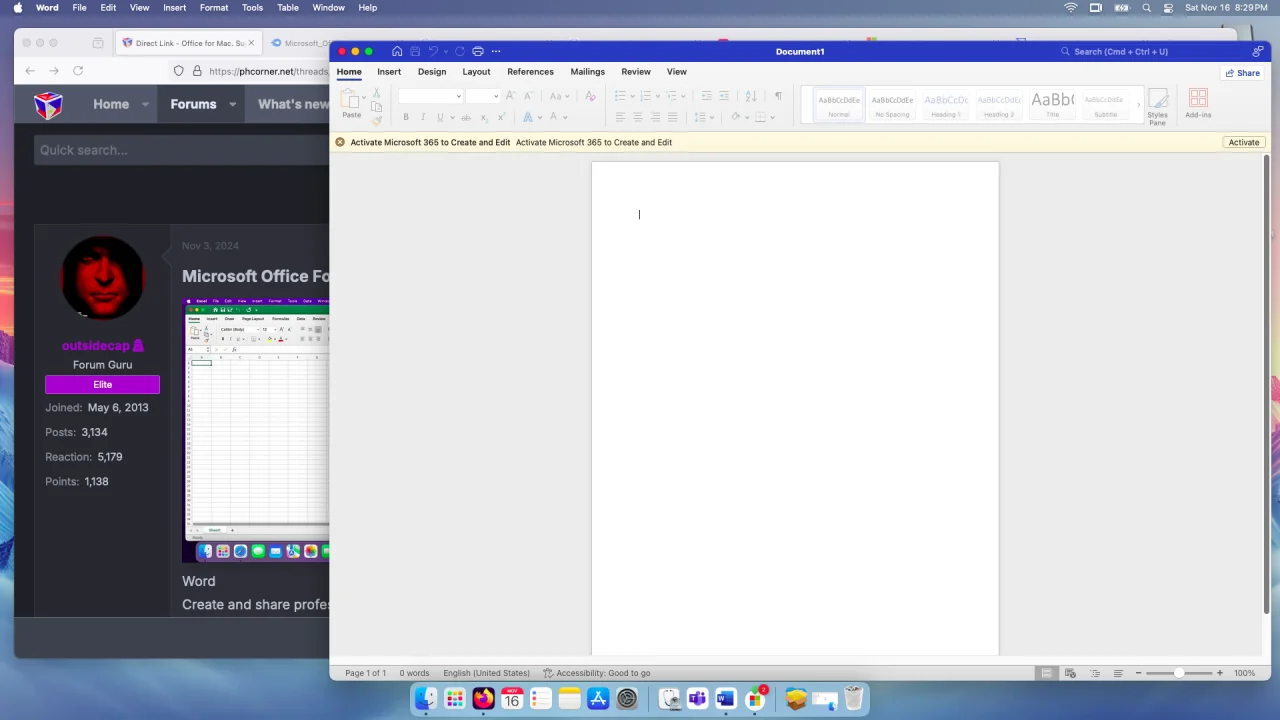
Task: Click the Format Painter brush icon
Action: 376,120
